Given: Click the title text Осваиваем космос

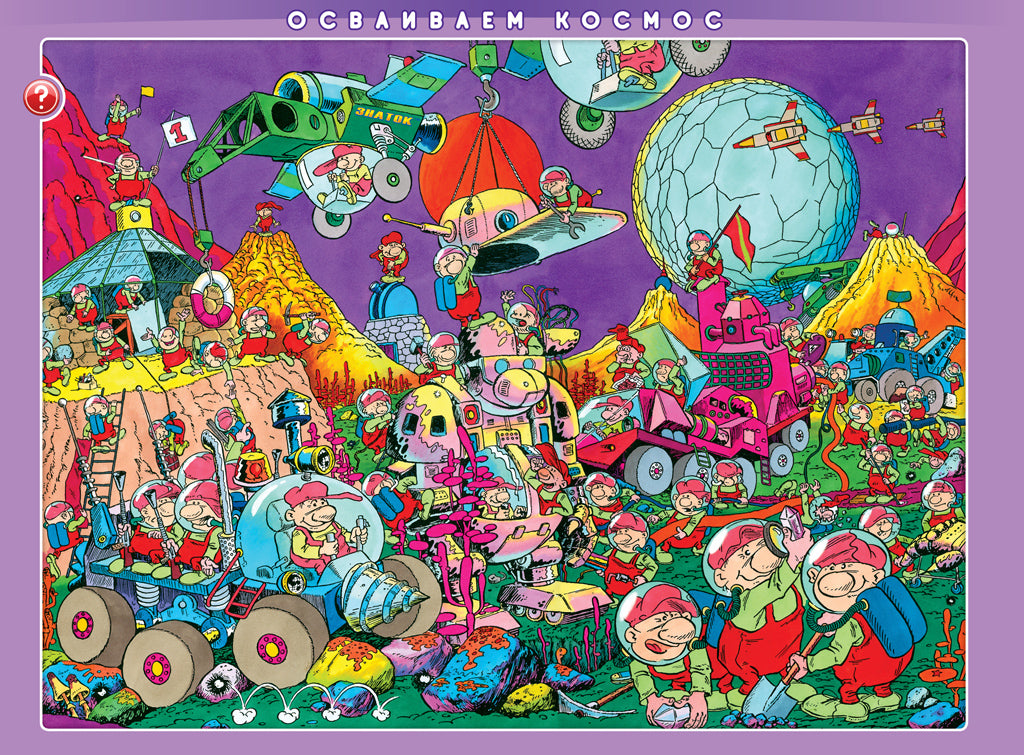Looking at the screenshot, I should click(505, 20).
